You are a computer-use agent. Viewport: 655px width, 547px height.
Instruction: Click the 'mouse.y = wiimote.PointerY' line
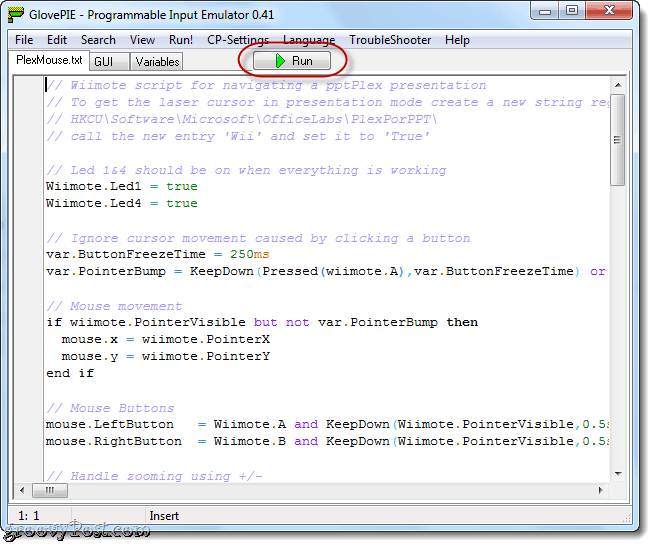pos(166,356)
